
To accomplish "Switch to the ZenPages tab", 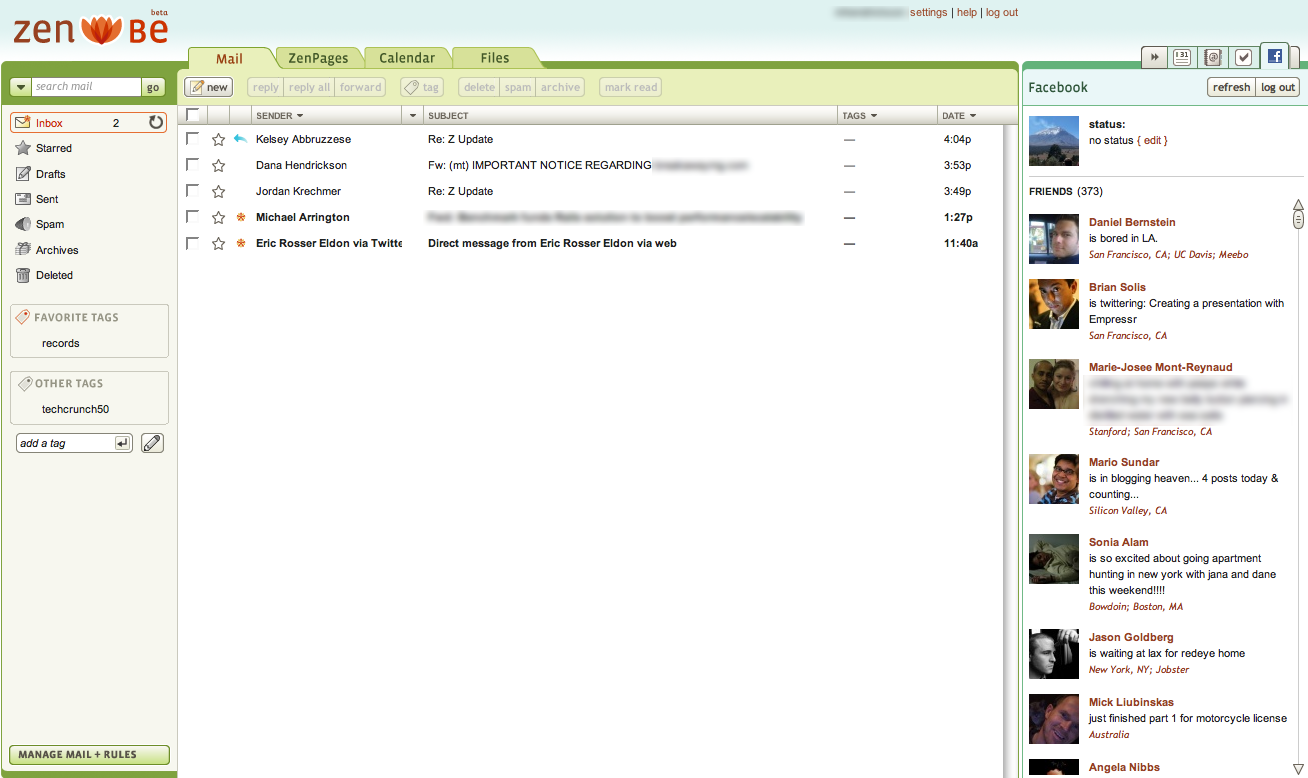I will (x=318, y=58).
